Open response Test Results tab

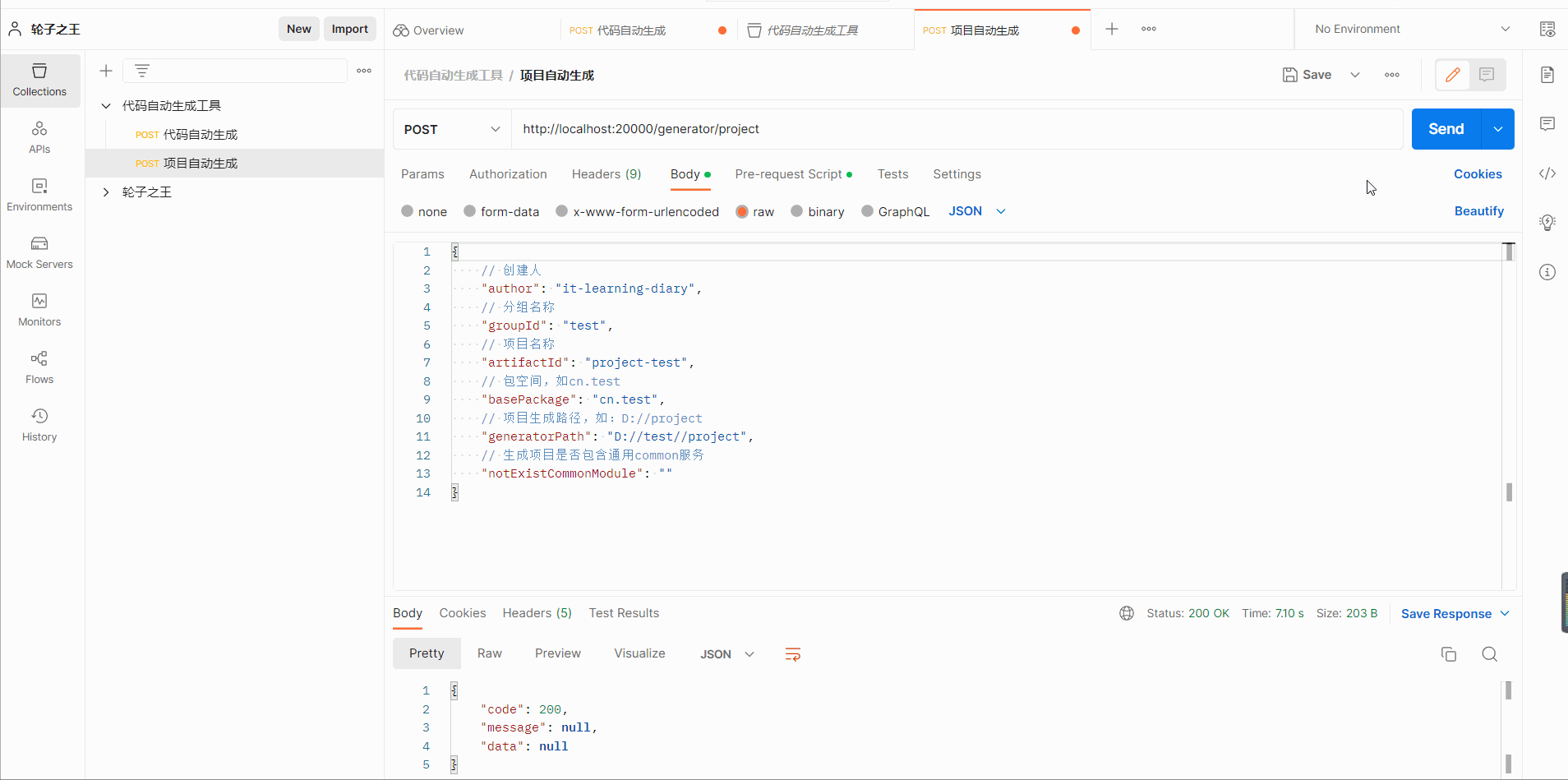[x=624, y=613]
